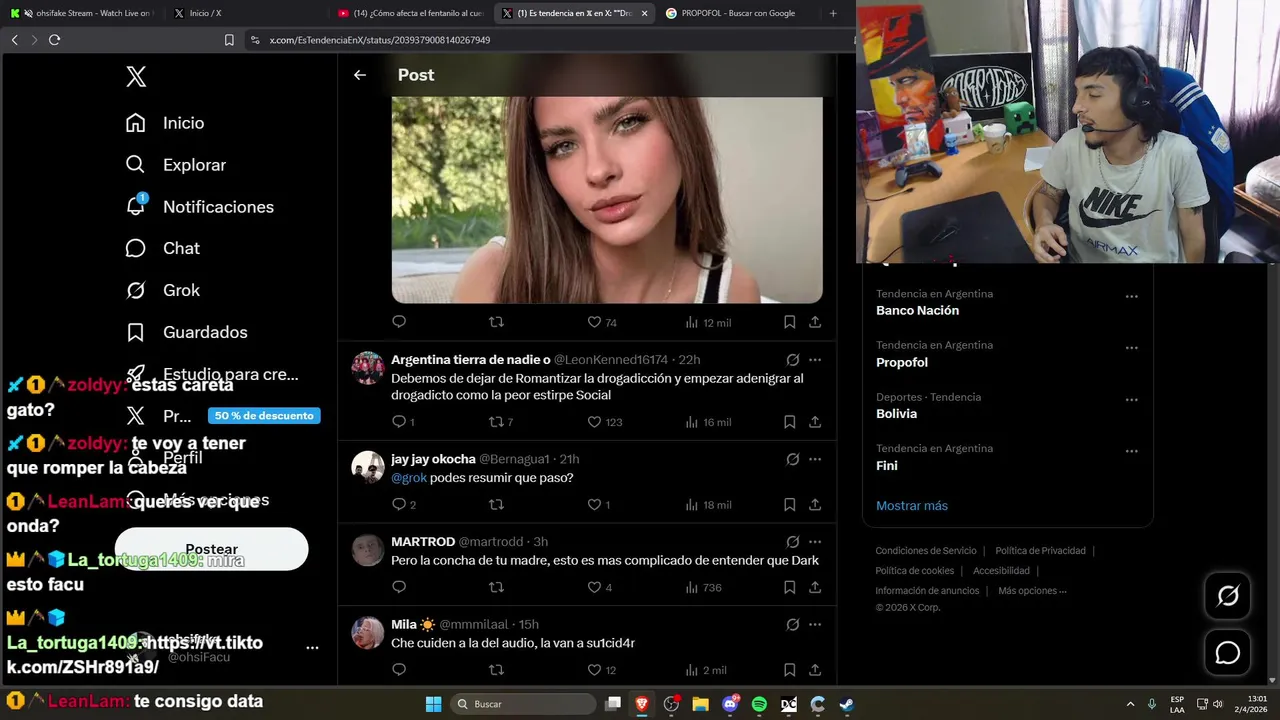Click Grok icon on Argentina tierra de nadie's comment

pos(792,360)
